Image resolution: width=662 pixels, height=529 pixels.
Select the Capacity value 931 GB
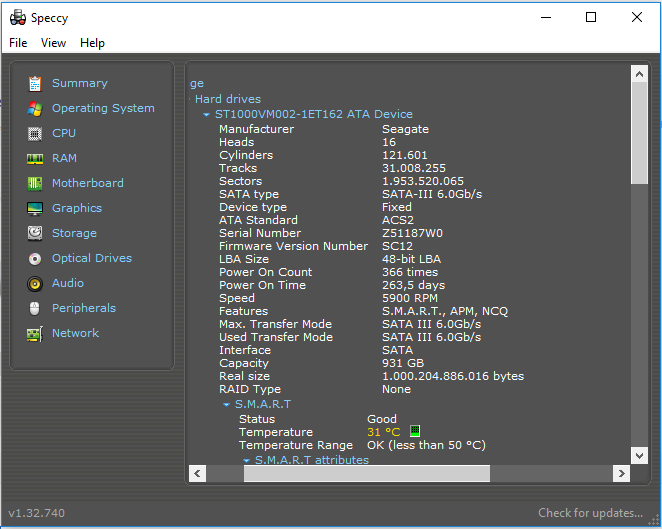pos(403,363)
